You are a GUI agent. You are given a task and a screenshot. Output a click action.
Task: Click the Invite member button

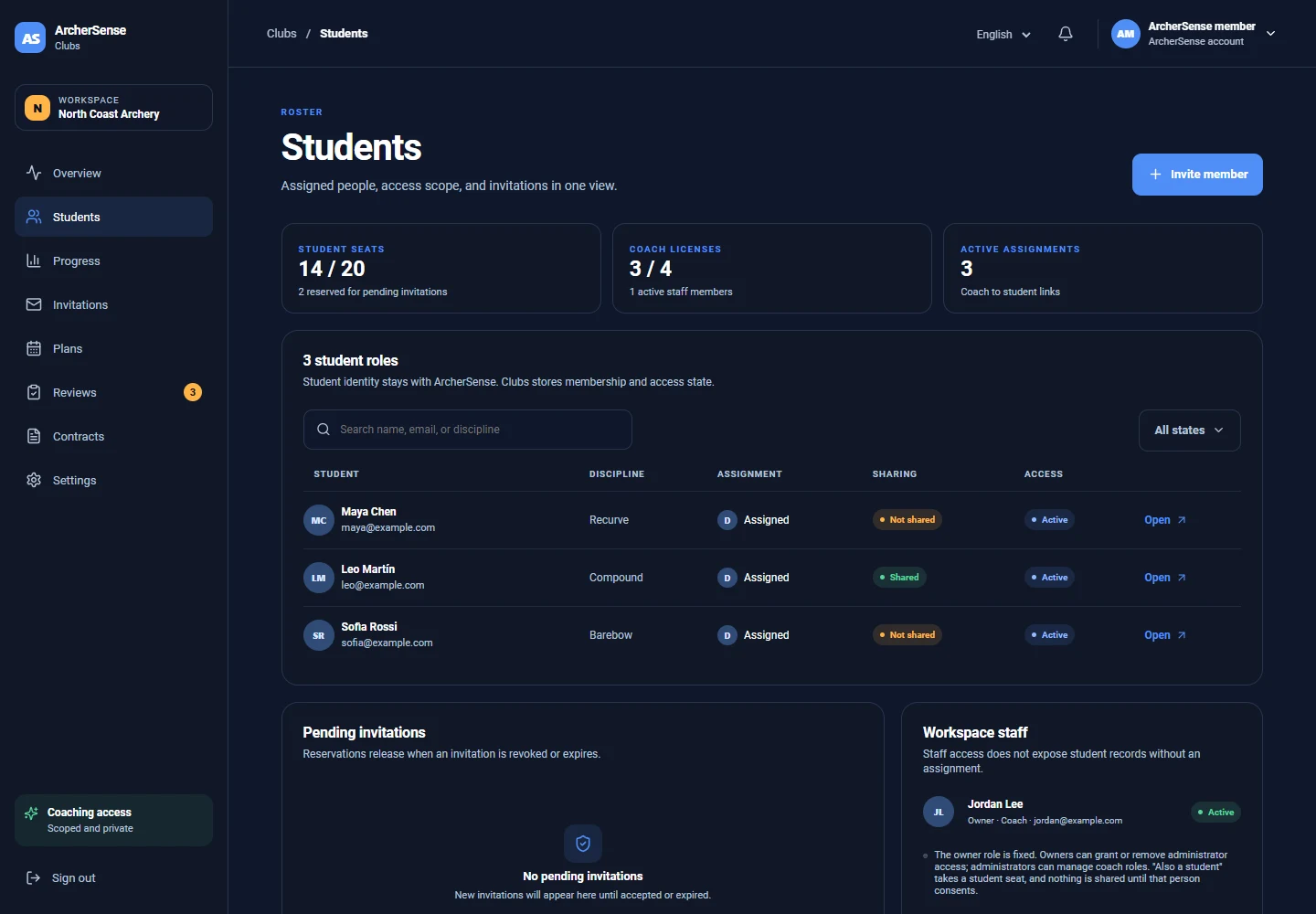pyautogui.click(x=1197, y=175)
